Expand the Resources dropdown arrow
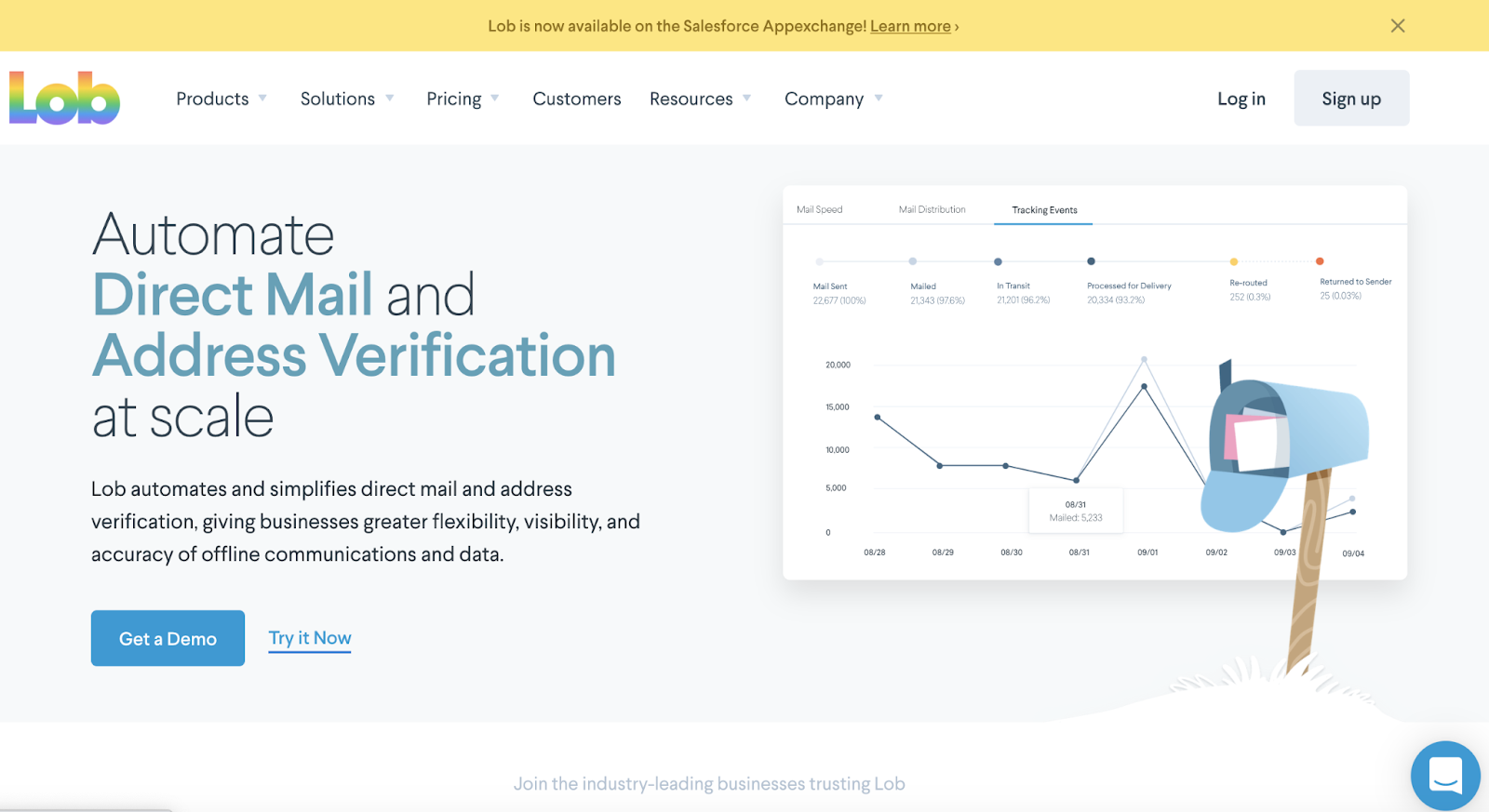This screenshot has width=1489, height=812. click(746, 98)
